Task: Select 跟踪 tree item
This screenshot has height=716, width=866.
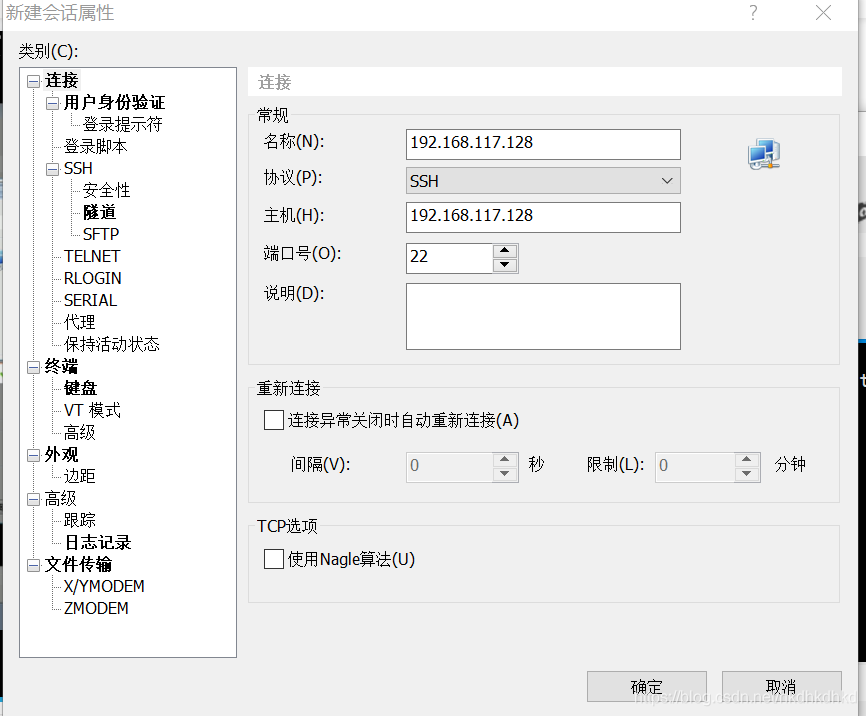Action: (x=80, y=520)
